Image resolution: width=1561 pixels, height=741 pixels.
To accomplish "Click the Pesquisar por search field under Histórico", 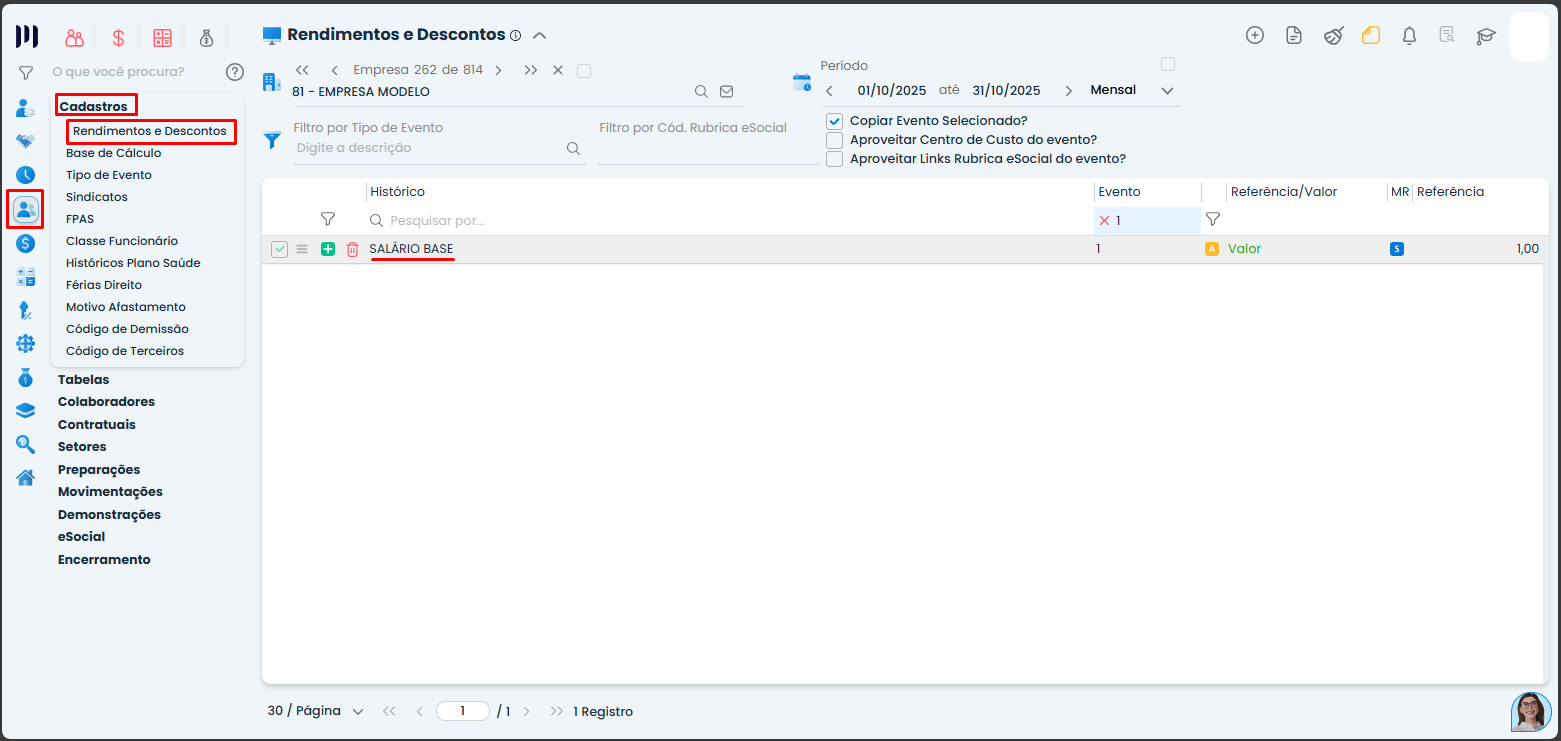I will [x=730, y=220].
